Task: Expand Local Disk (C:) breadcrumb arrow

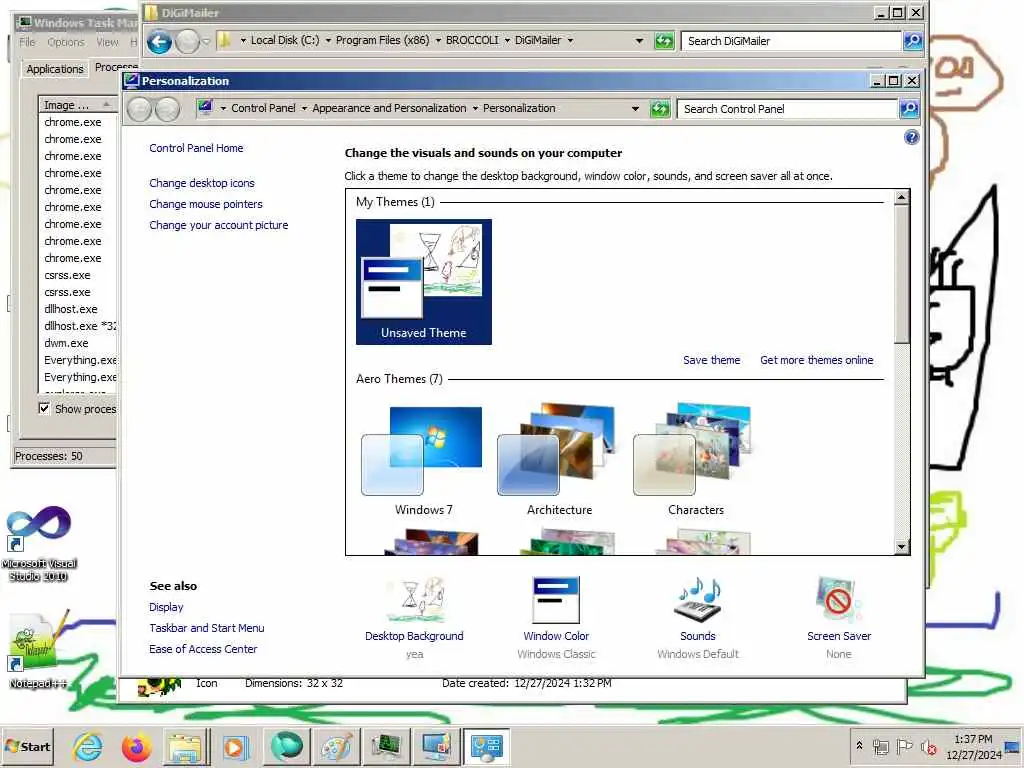Action: (x=328, y=40)
